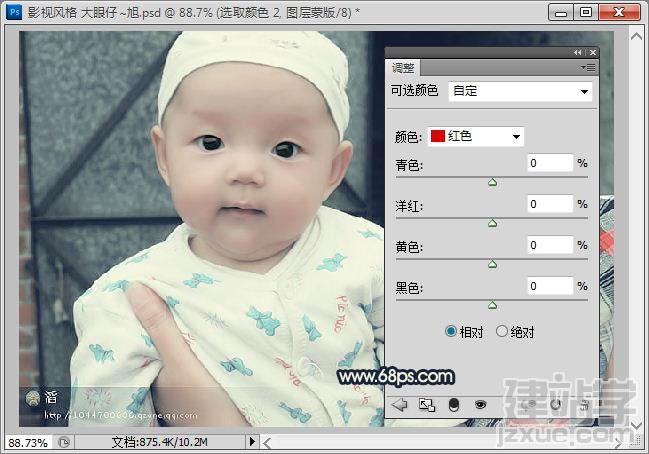Click the 洋红 percentage input field
This screenshot has height=454, width=649.
(x=550, y=204)
